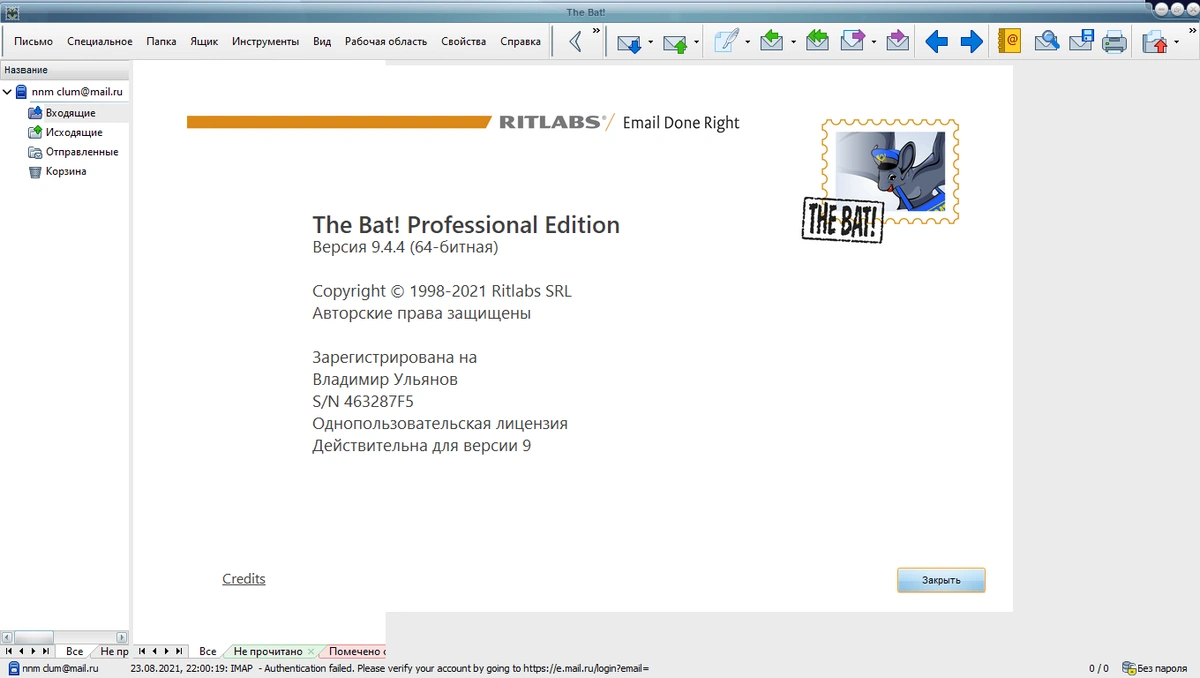Open the Ящик menu
This screenshot has height=678, width=1200.
point(204,42)
